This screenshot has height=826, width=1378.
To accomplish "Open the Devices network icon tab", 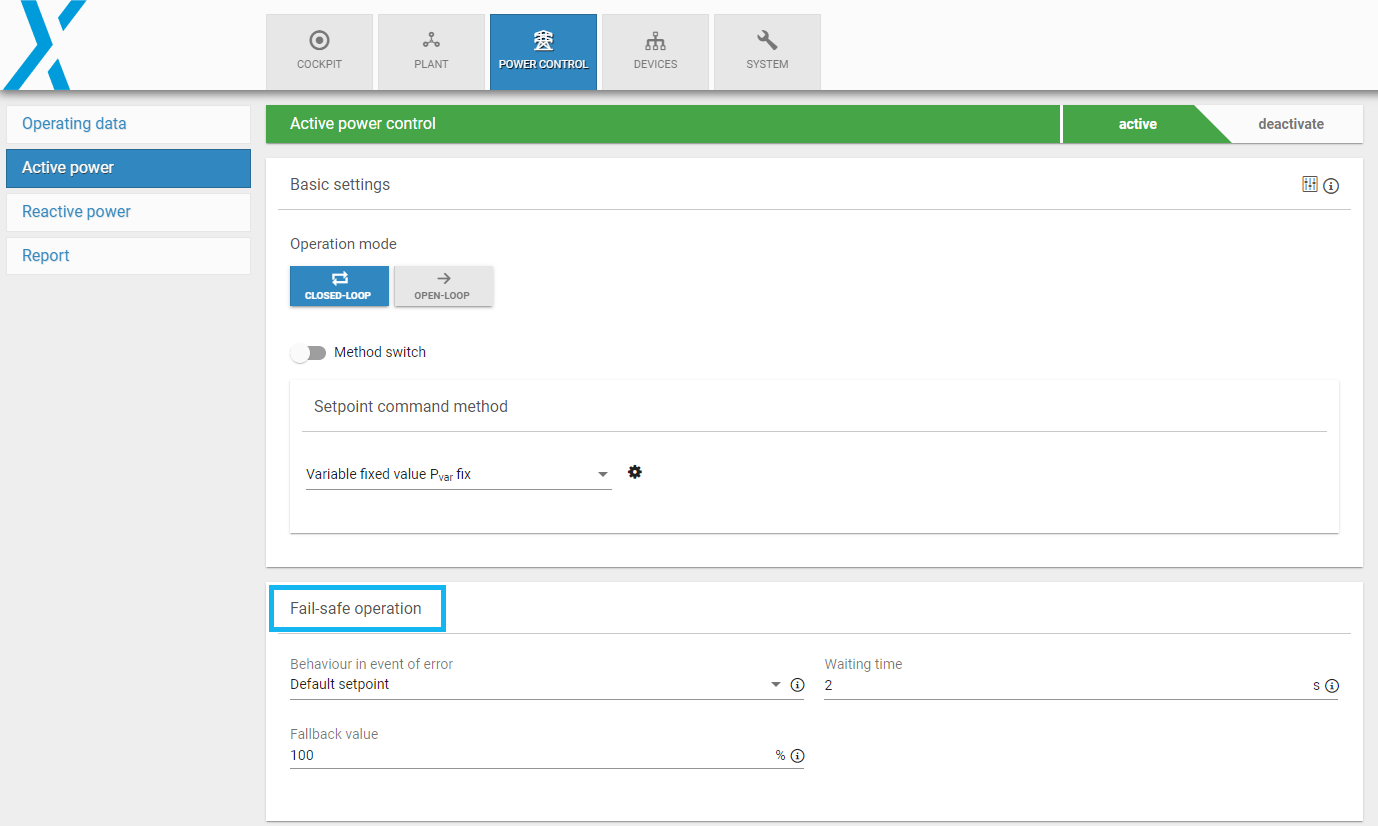I will (x=655, y=52).
